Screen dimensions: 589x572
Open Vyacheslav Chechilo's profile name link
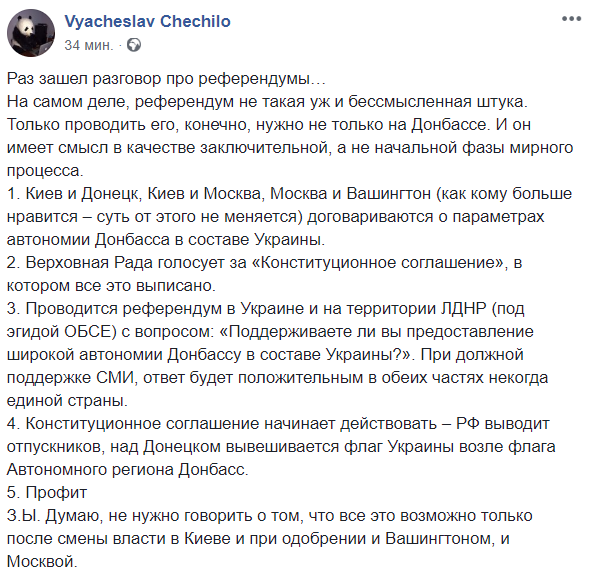(x=148, y=21)
